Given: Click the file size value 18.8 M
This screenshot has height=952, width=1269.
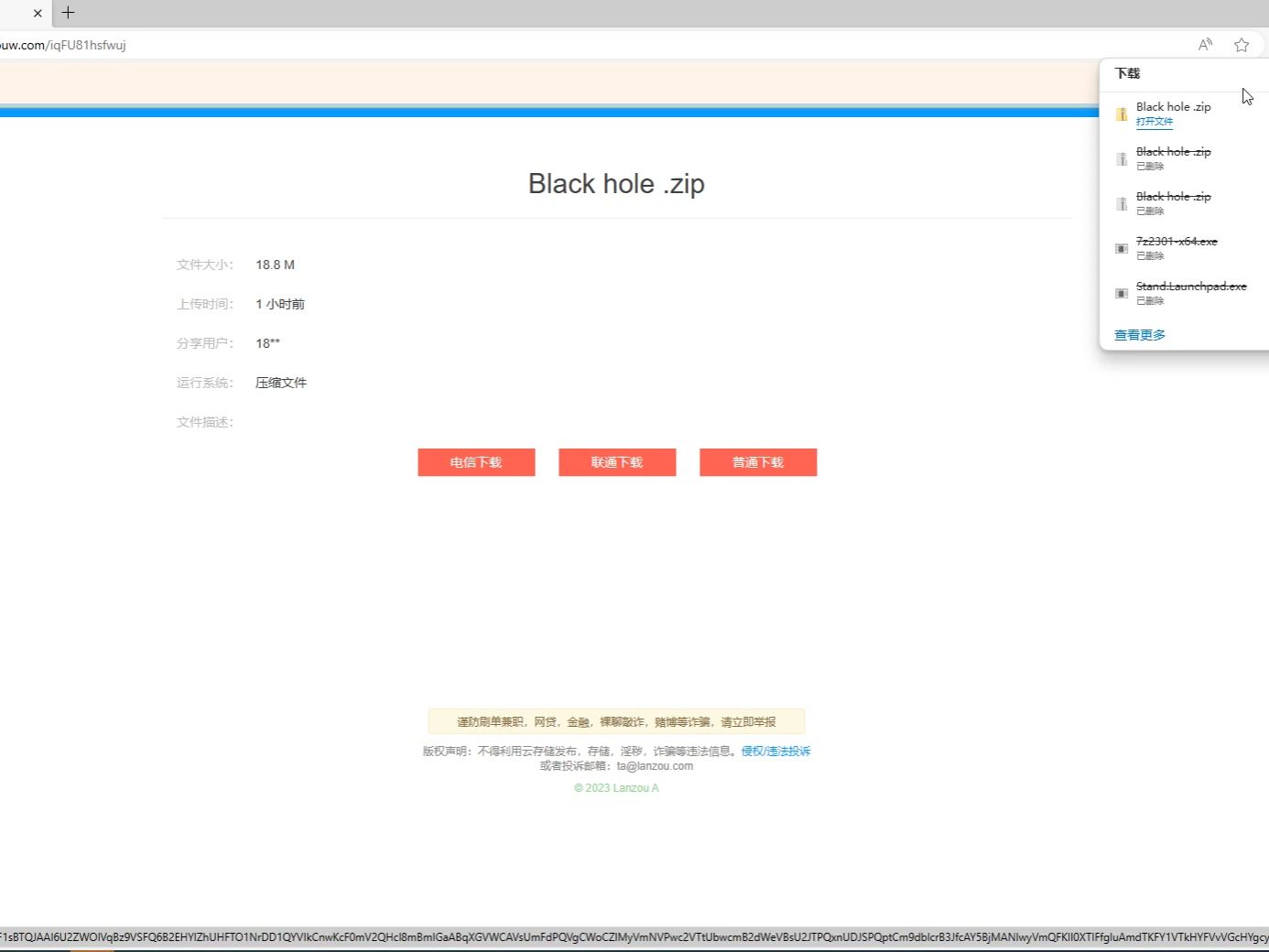Looking at the screenshot, I should pyautogui.click(x=275, y=265).
